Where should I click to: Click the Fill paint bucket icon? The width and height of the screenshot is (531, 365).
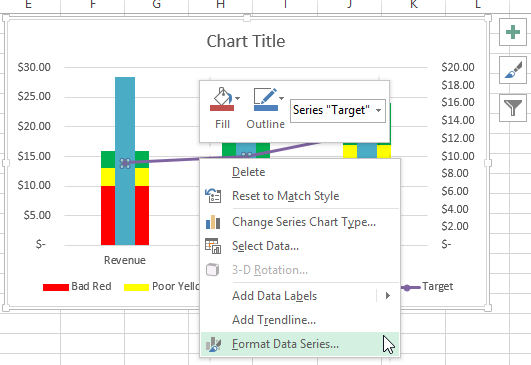(222, 99)
